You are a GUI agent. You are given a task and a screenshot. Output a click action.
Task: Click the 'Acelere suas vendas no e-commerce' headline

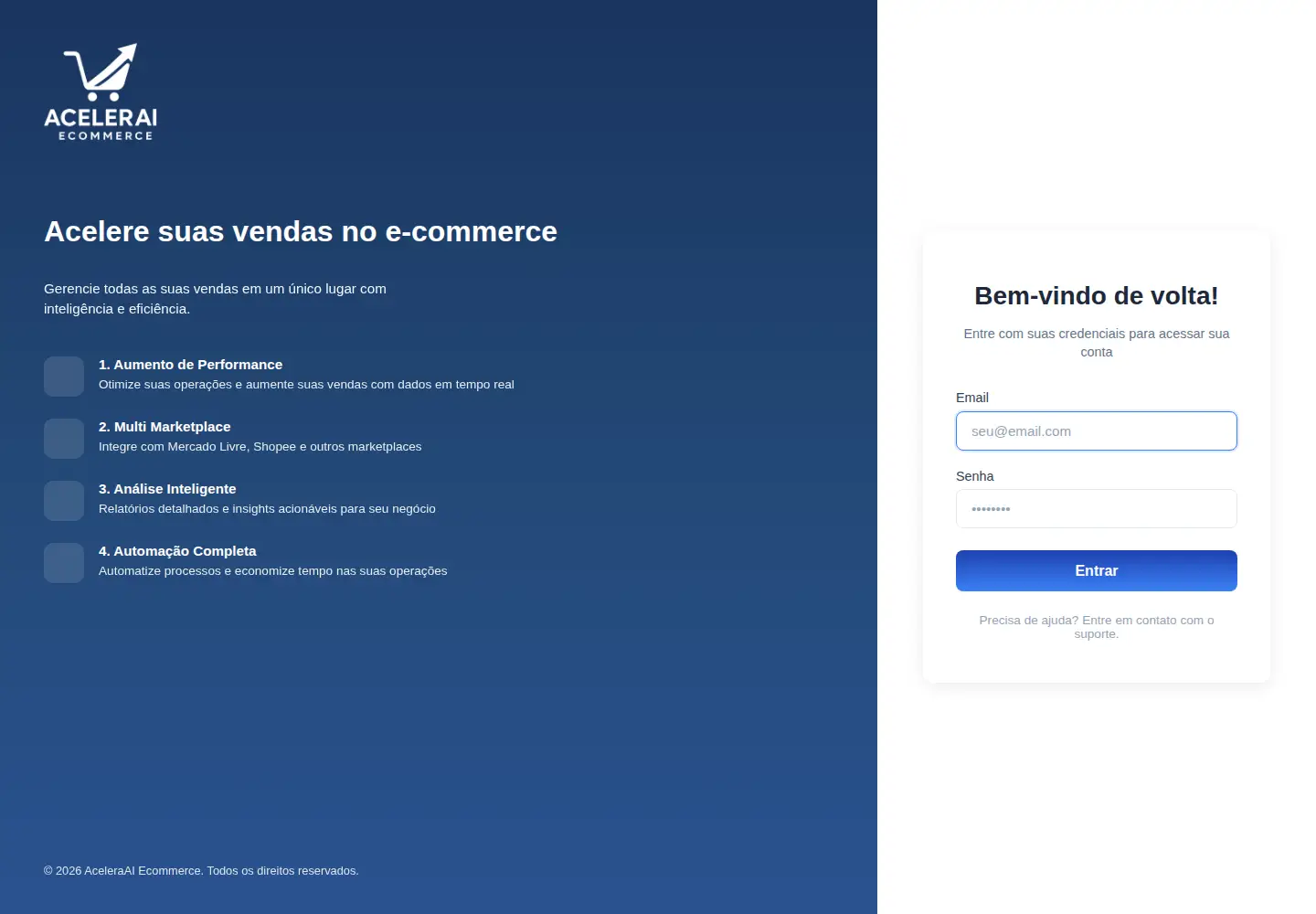(301, 231)
